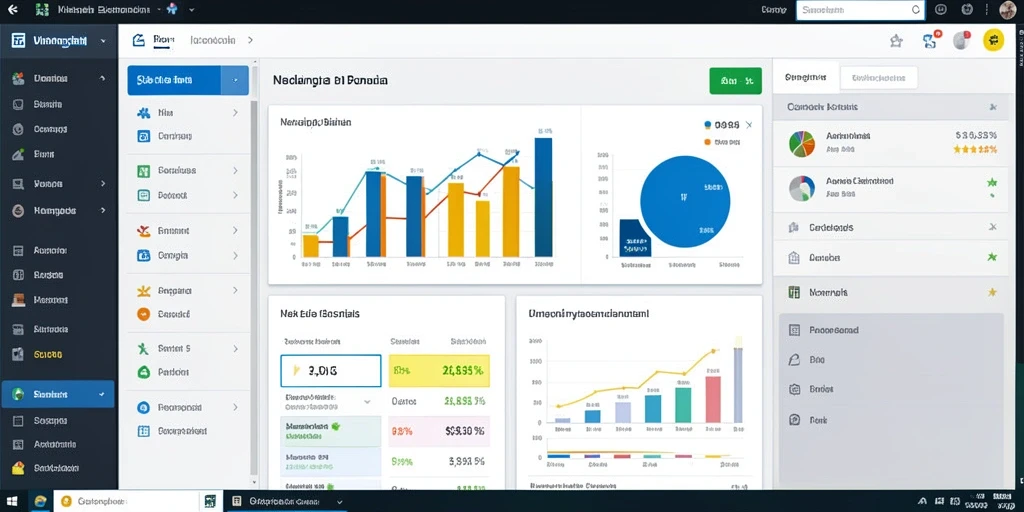Open the second breadcrumb item
The width and height of the screenshot is (1024, 512).
pyautogui.click(x=212, y=40)
